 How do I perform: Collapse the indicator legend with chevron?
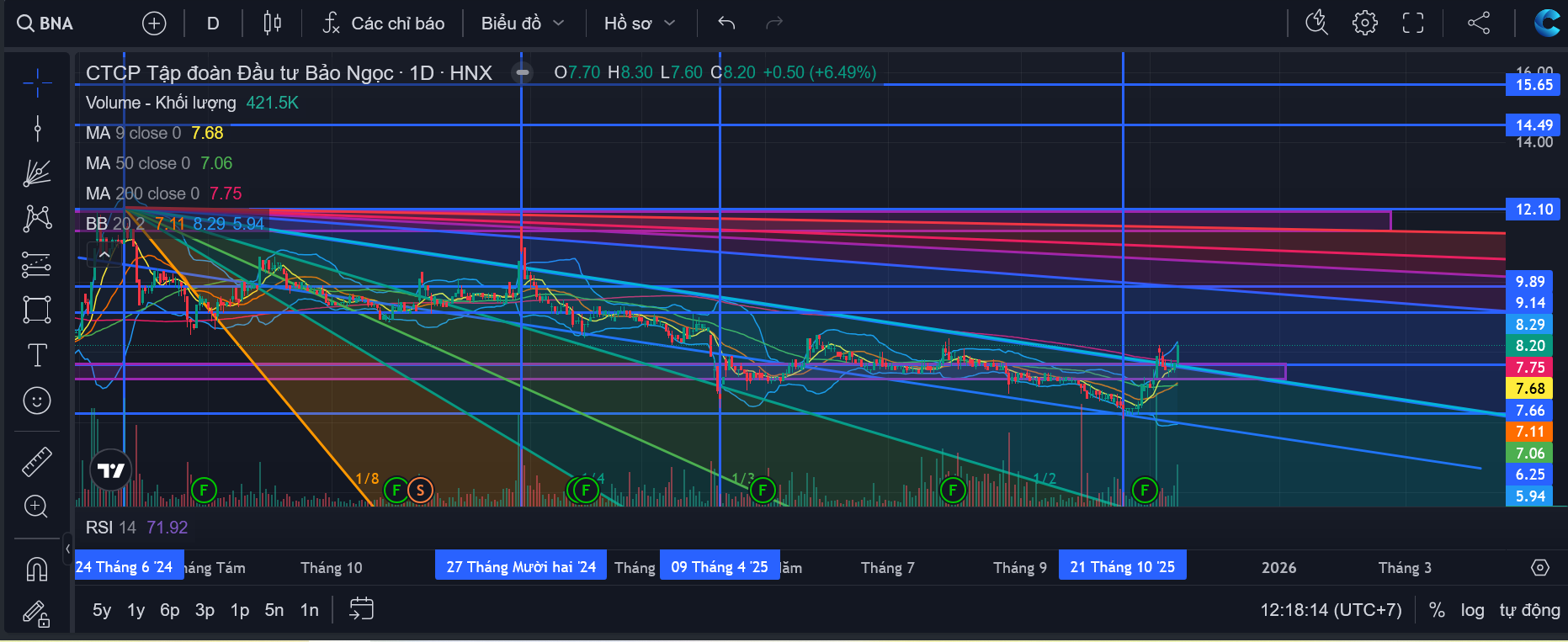104,253
